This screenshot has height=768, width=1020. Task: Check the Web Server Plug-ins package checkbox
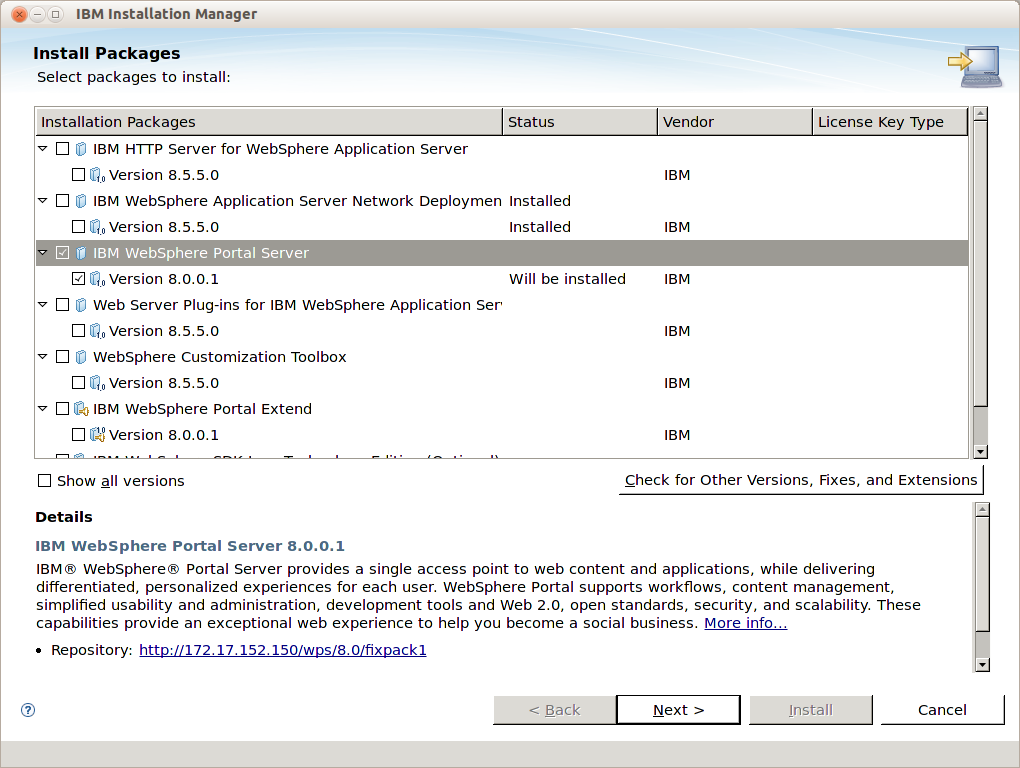pos(62,305)
